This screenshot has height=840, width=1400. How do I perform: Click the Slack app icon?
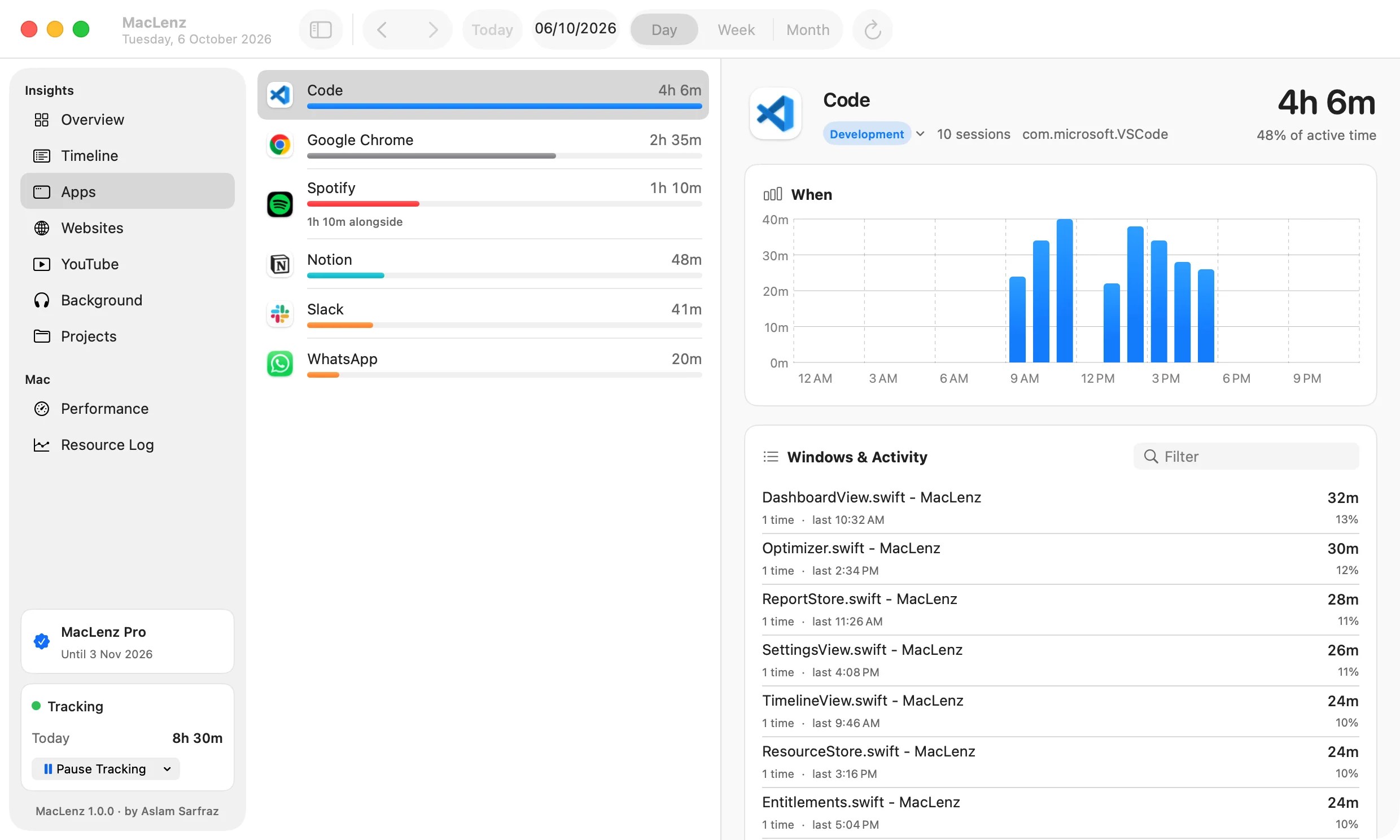(279, 313)
